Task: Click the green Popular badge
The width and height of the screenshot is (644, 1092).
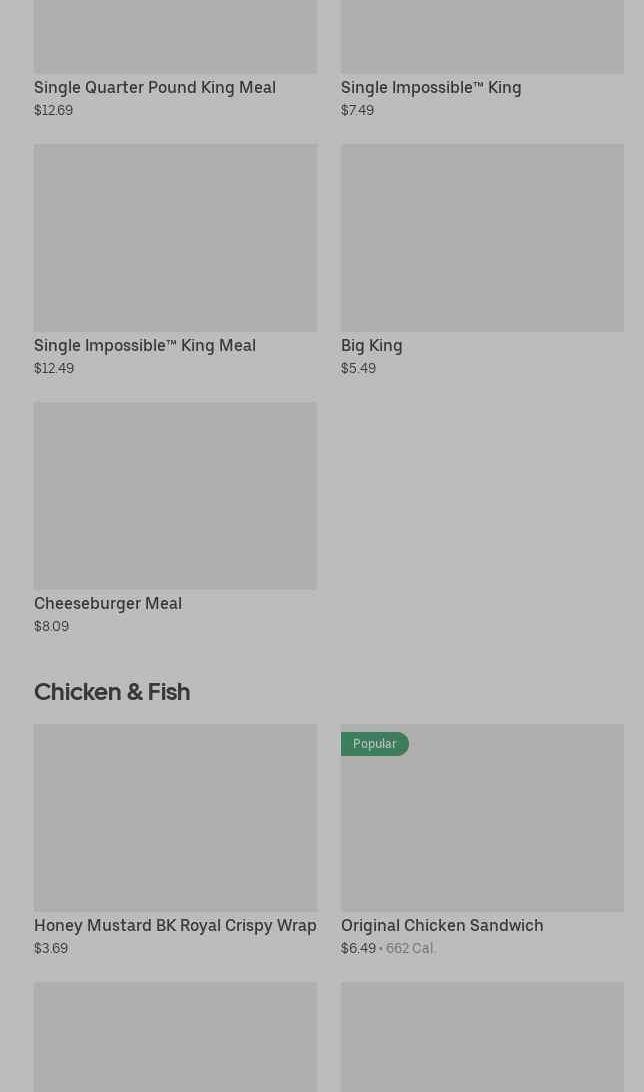Action: [x=375, y=744]
